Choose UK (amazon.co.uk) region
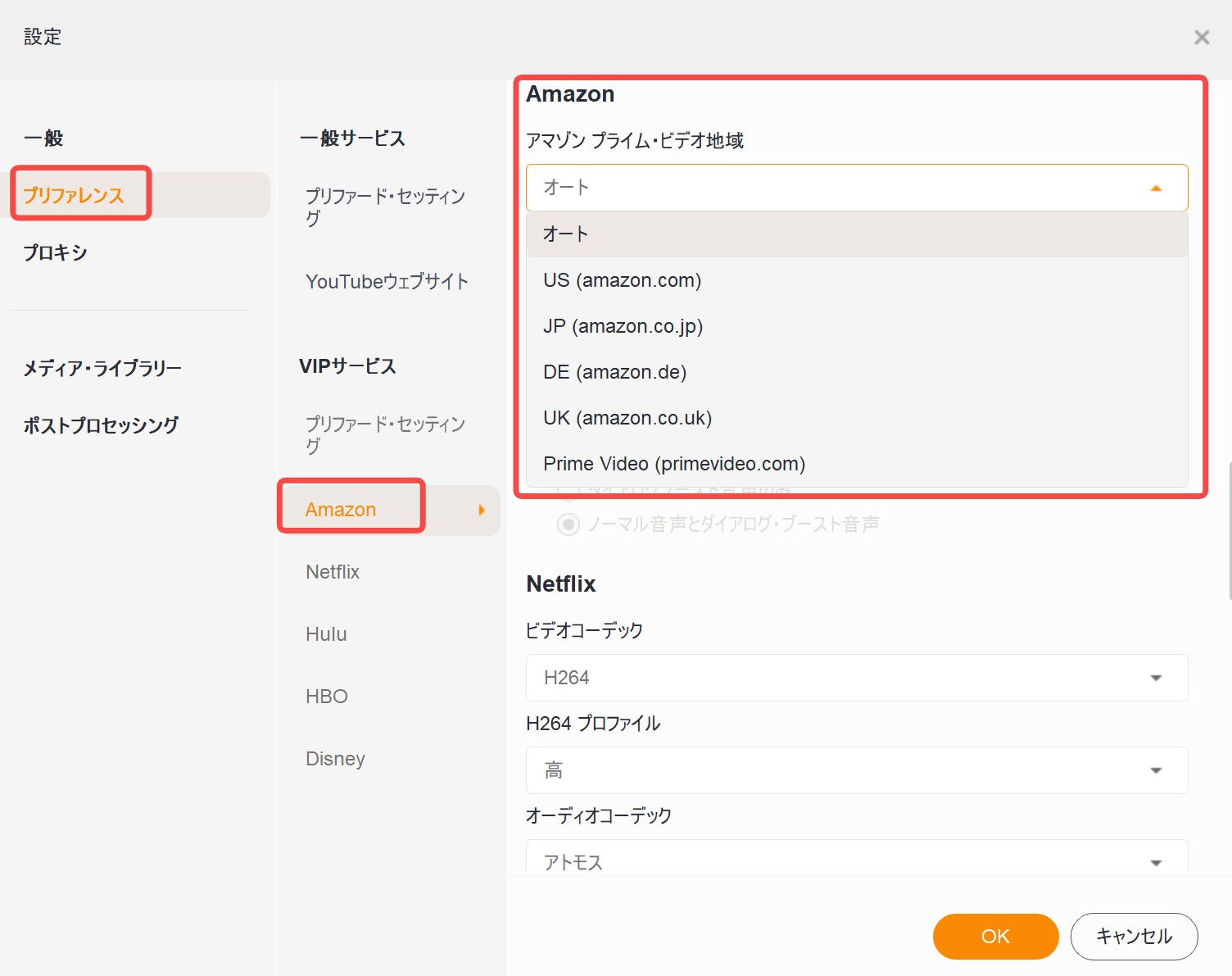The width and height of the screenshot is (1232, 976). pos(857,418)
